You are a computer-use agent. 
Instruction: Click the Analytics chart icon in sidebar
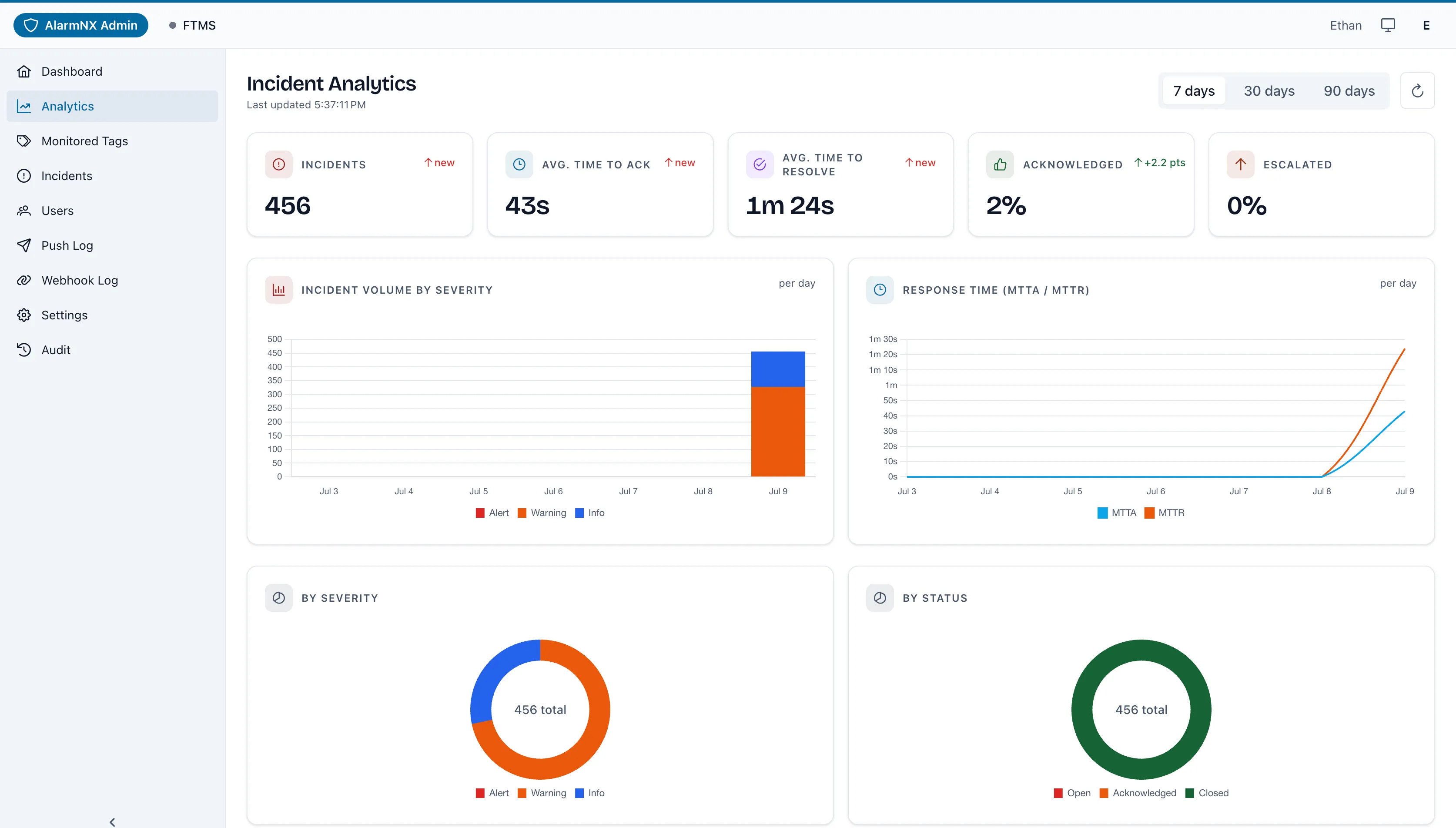[24, 106]
